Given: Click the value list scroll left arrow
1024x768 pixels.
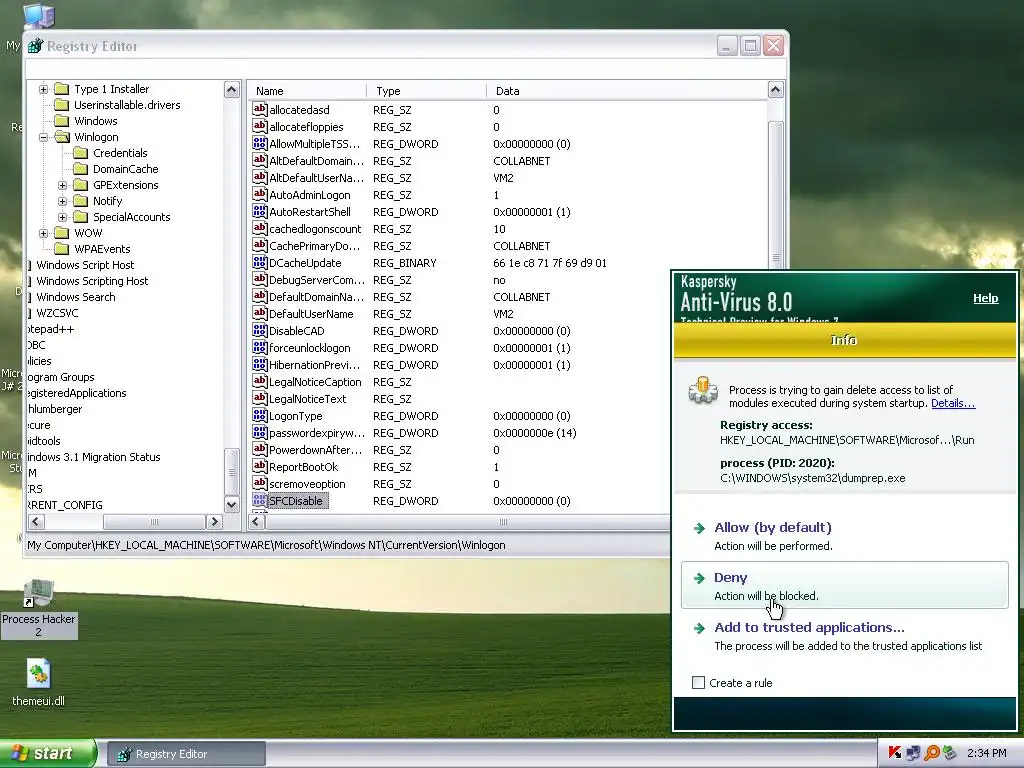Looking at the screenshot, I should 257,521.
